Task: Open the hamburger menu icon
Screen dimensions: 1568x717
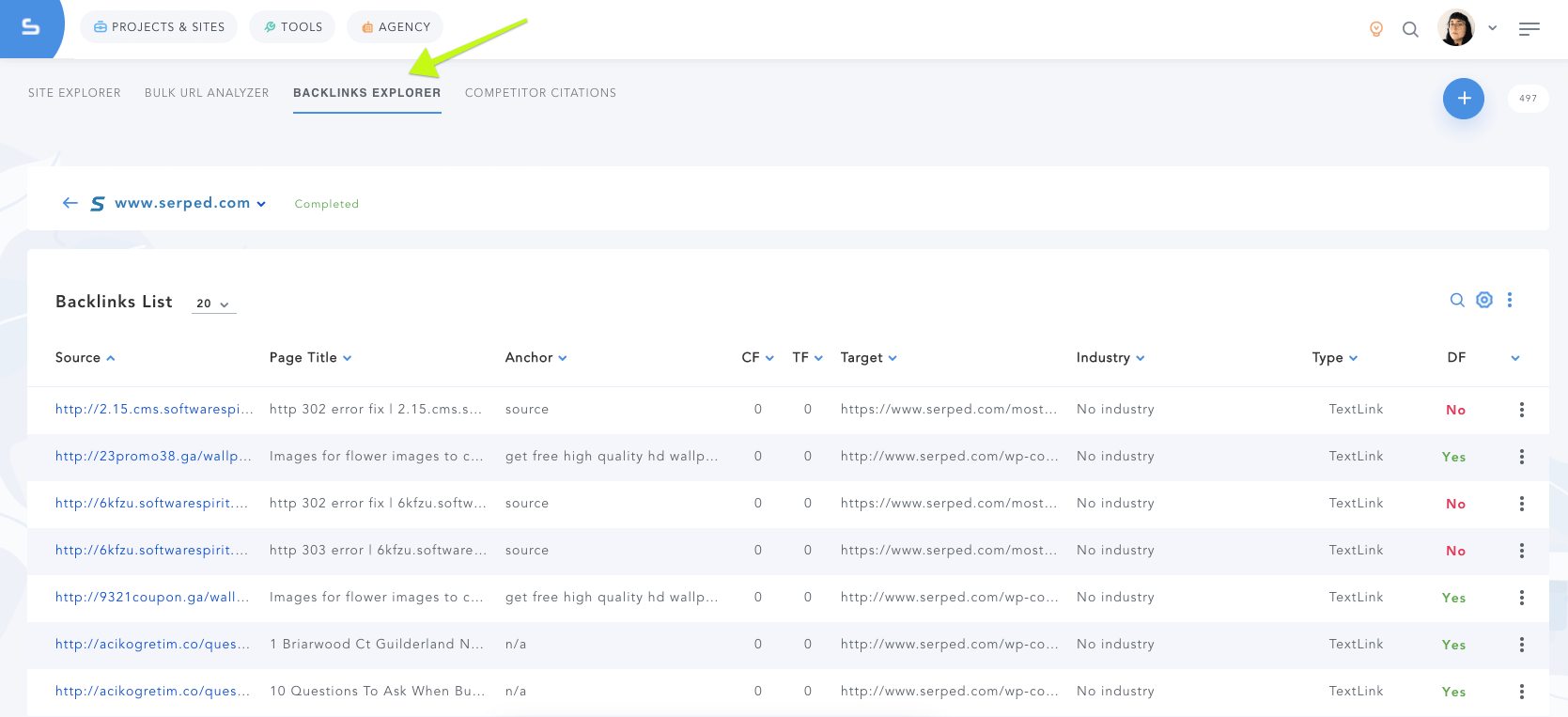Action: click(x=1529, y=29)
